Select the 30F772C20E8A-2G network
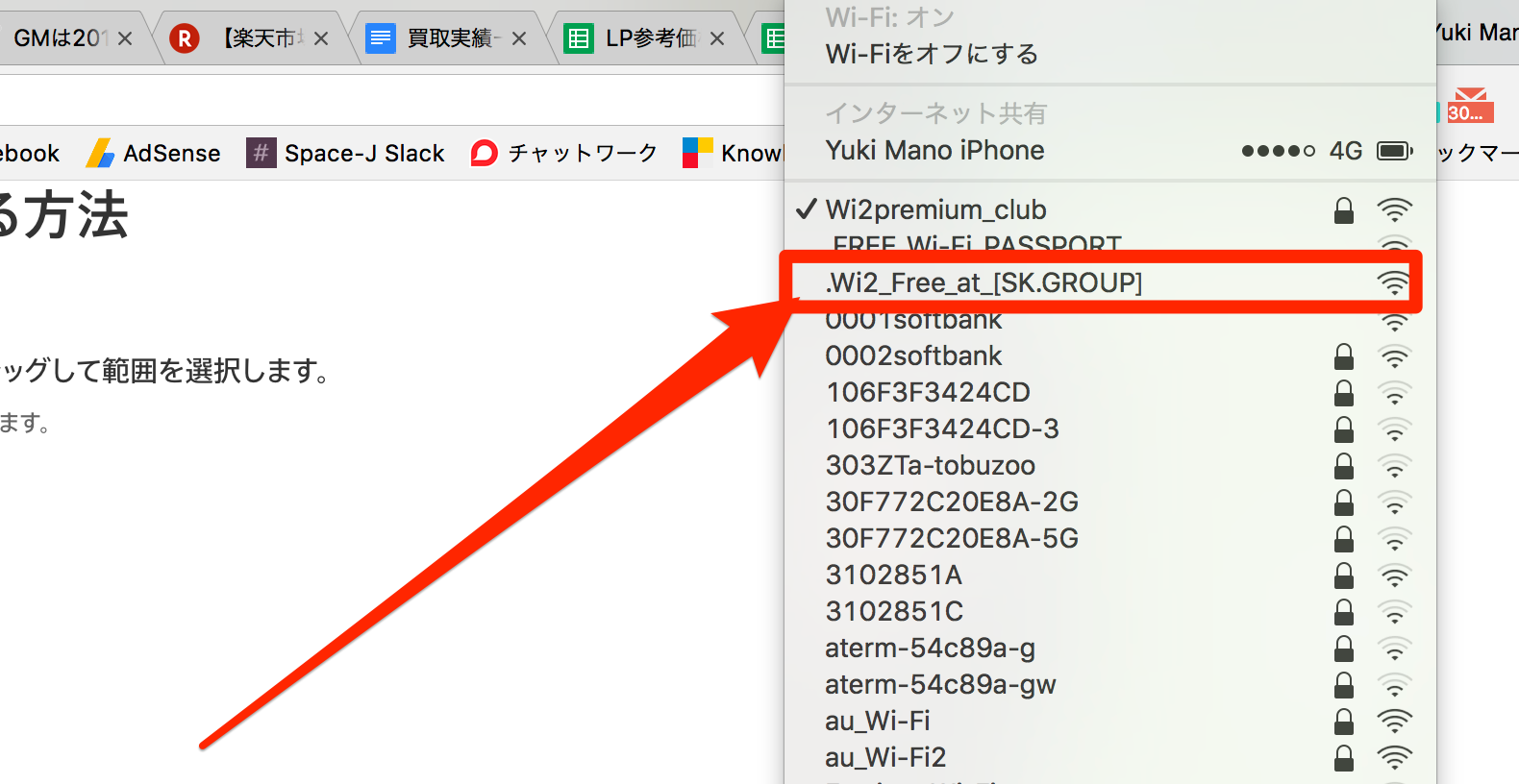Viewport: 1519px width, 784px height. tap(1110, 502)
